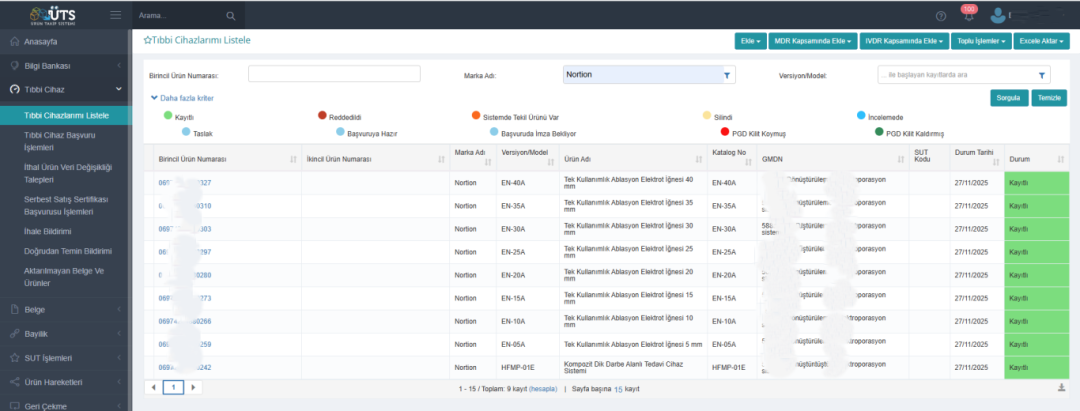This screenshot has width=1080, height=411.
Task: Open the Ekle dropdown button
Action: point(751,41)
